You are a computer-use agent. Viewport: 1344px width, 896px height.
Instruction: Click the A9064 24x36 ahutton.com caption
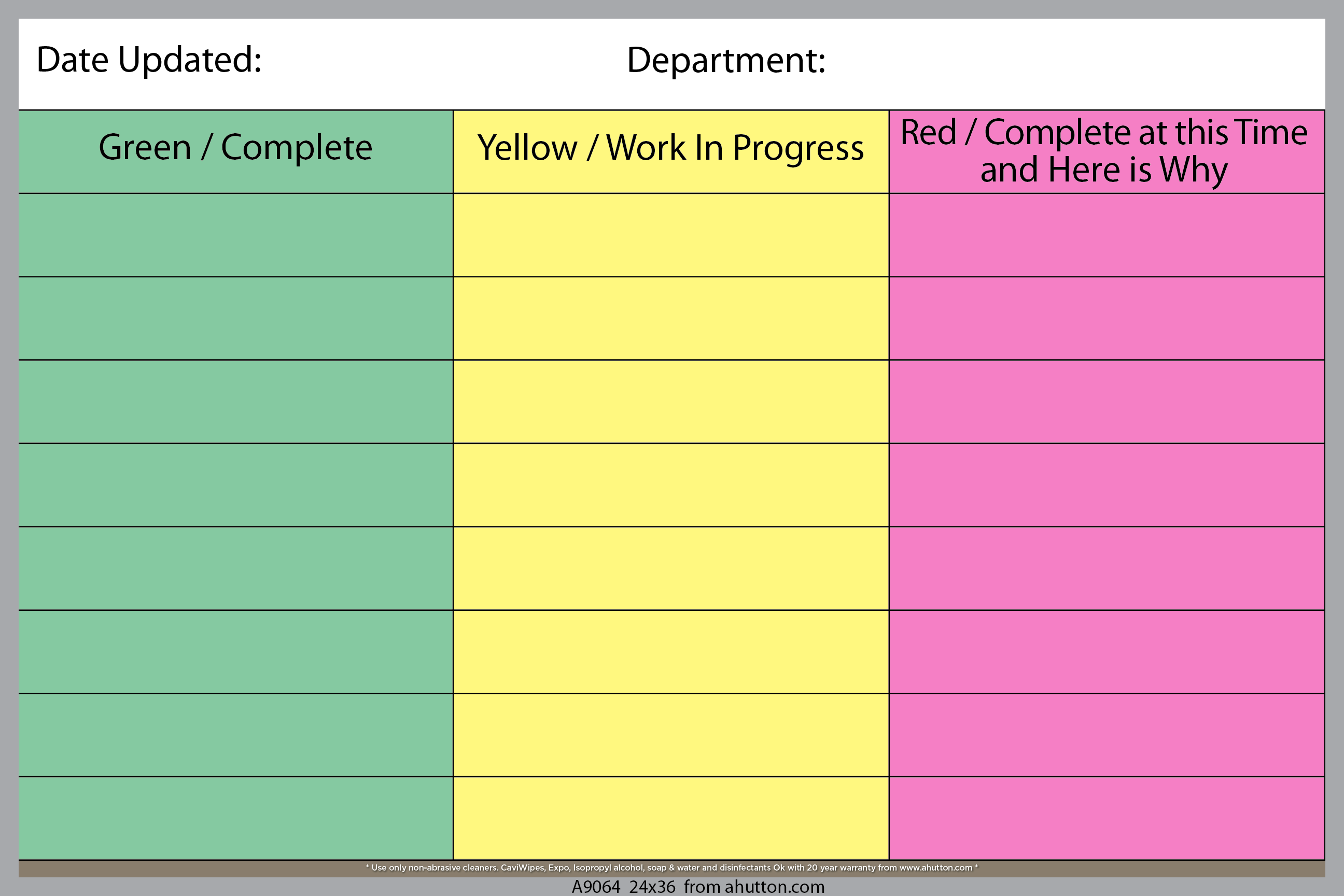pyautogui.click(x=698, y=886)
